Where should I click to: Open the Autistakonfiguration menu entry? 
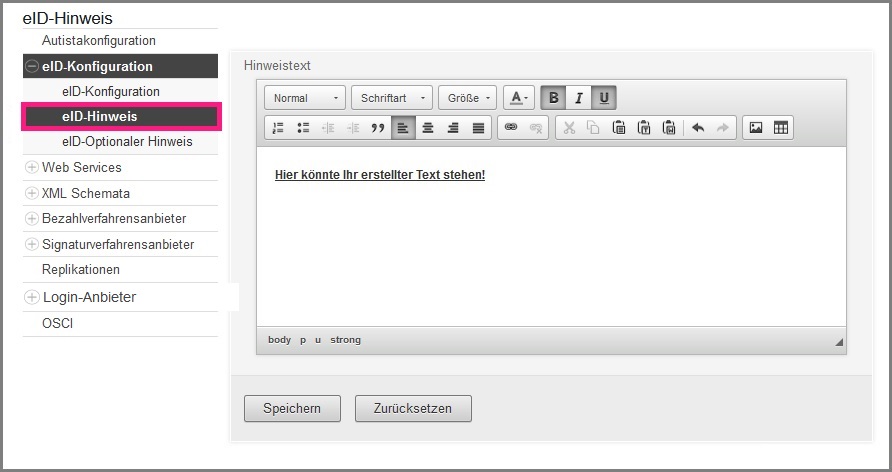[x=98, y=41]
